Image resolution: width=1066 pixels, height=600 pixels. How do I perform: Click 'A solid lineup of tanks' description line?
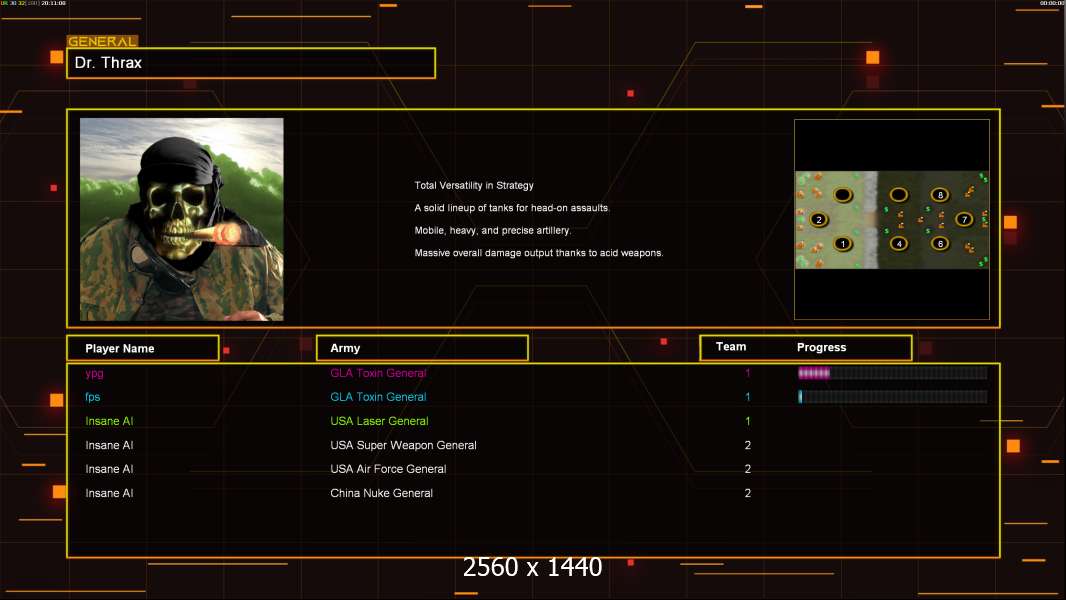(512, 208)
